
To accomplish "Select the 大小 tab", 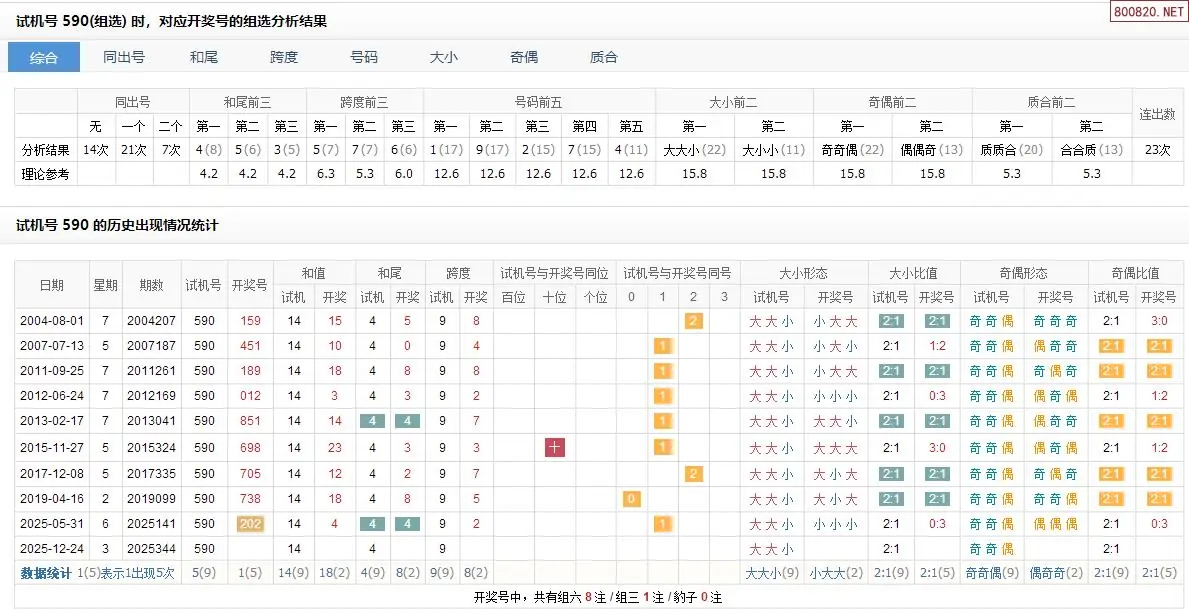I will tap(444, 57).
